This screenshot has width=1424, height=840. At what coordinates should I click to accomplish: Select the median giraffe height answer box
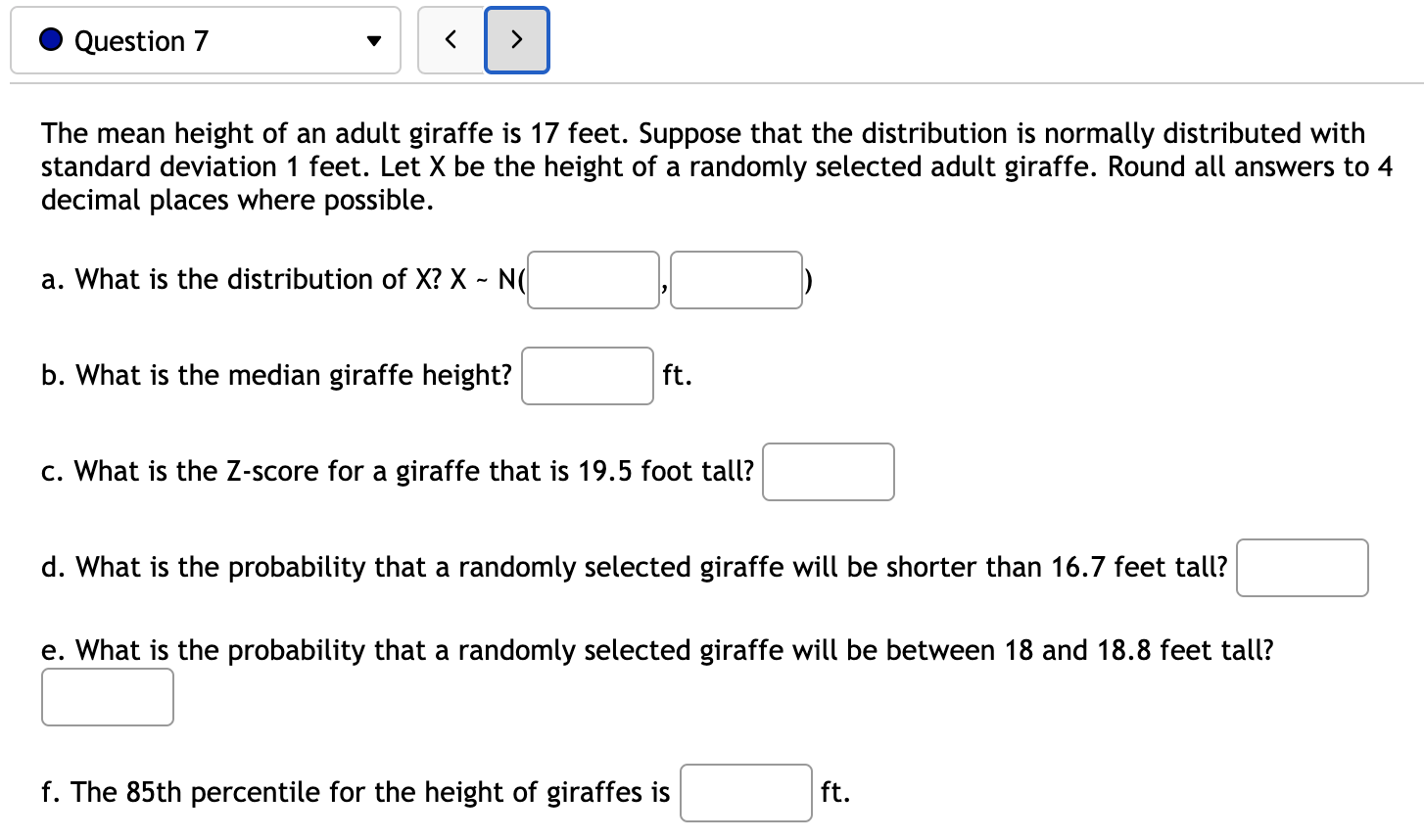(x=587, y=376)
